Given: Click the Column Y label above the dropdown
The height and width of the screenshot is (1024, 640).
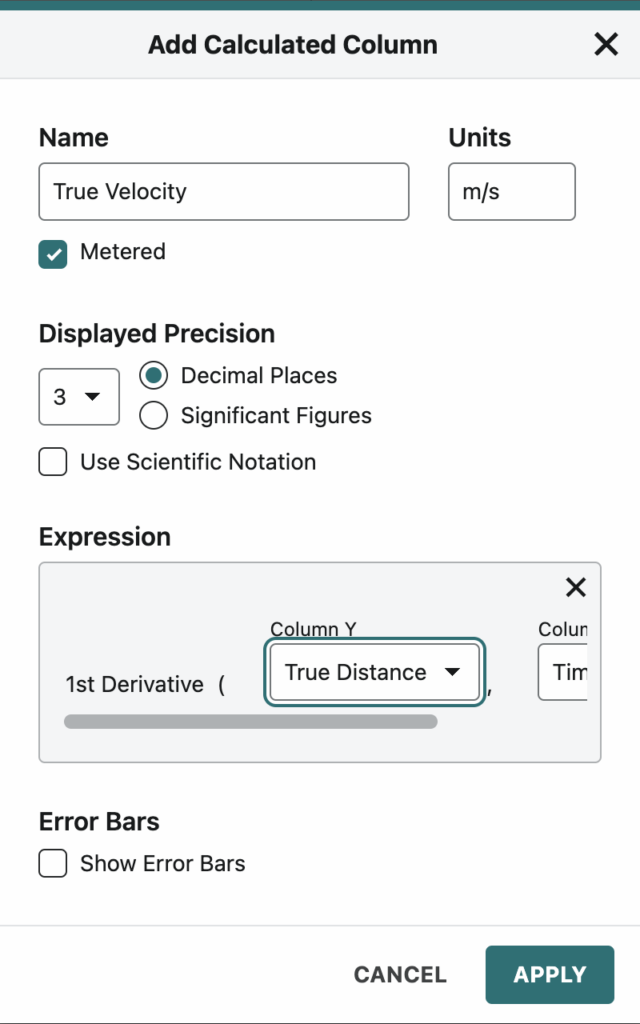Looking at the screenshot, I should click(x=313, y=629).
